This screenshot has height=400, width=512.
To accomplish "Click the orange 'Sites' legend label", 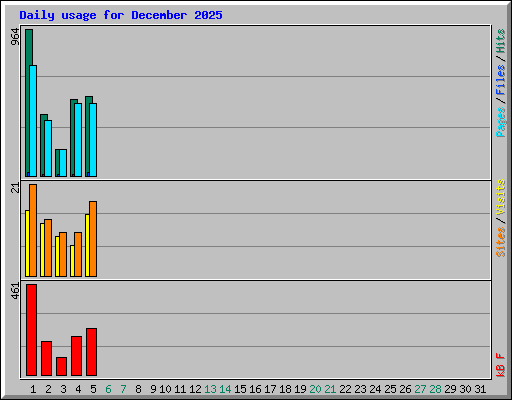I will [x=500, y=241].
